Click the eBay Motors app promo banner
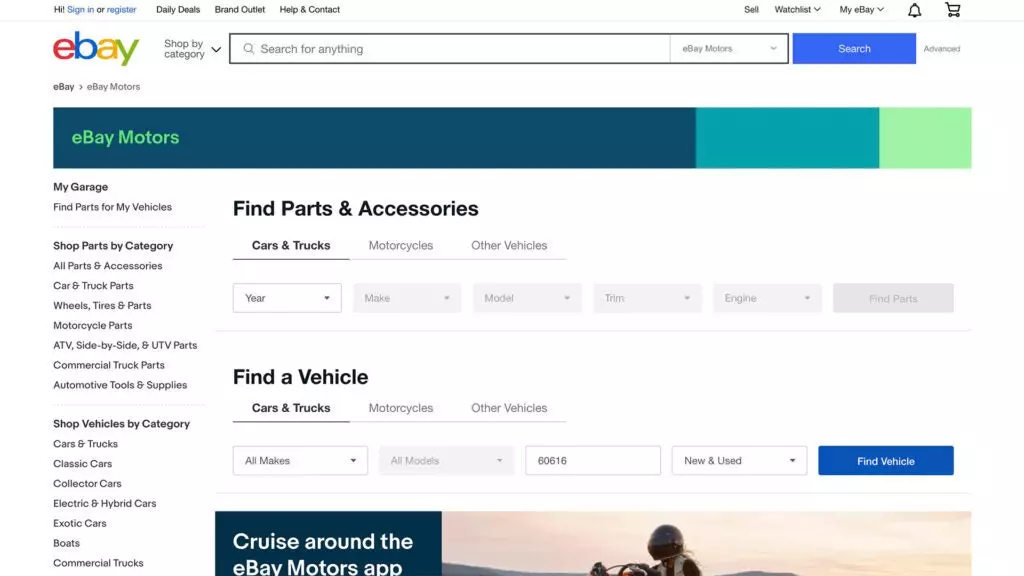This screenshot has width=1024, height=576. pyautogui.click(x=593, y=543)
